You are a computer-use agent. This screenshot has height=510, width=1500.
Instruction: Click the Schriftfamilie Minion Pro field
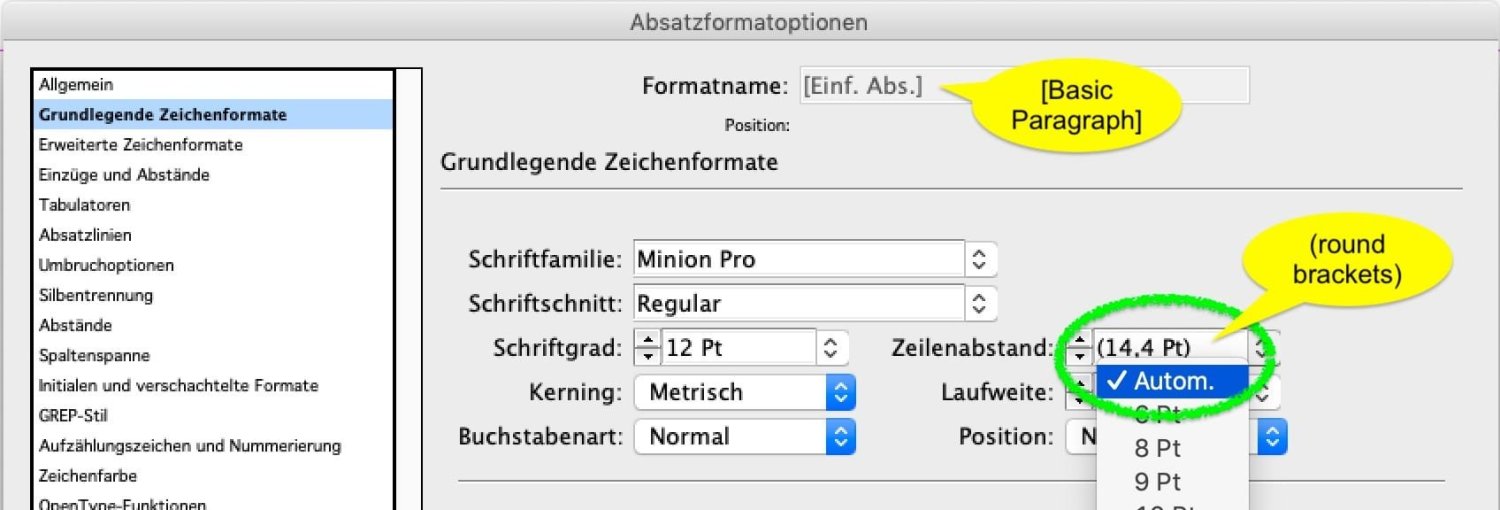click(798, 260)
